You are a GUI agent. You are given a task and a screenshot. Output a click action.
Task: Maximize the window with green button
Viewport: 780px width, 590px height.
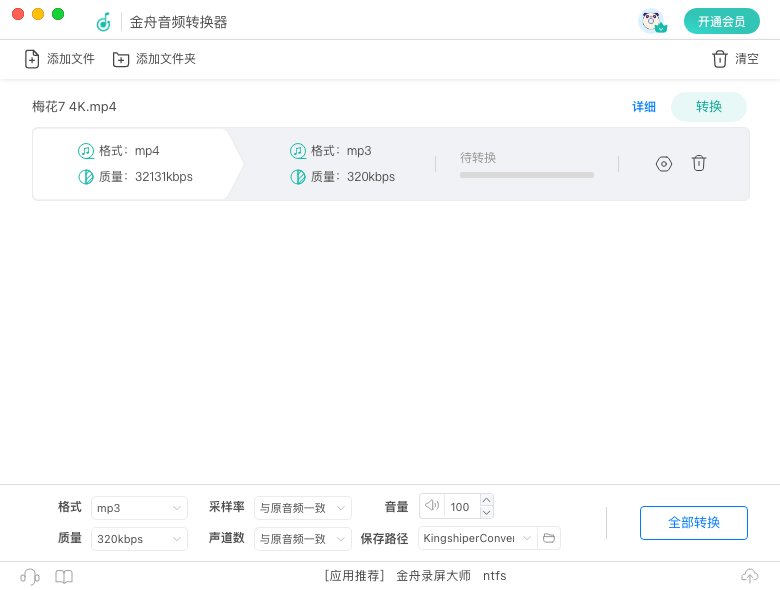point(58,14)
